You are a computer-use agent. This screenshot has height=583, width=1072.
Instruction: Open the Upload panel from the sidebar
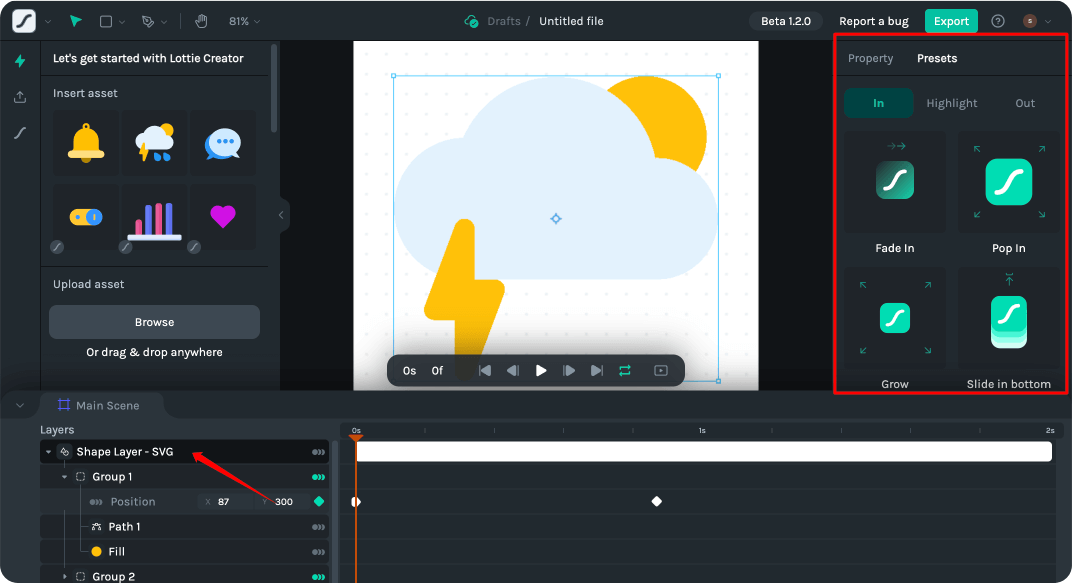point(19,97)
